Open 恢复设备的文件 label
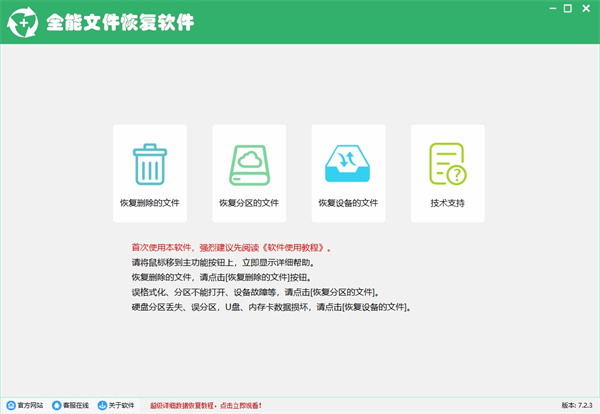 348,203
